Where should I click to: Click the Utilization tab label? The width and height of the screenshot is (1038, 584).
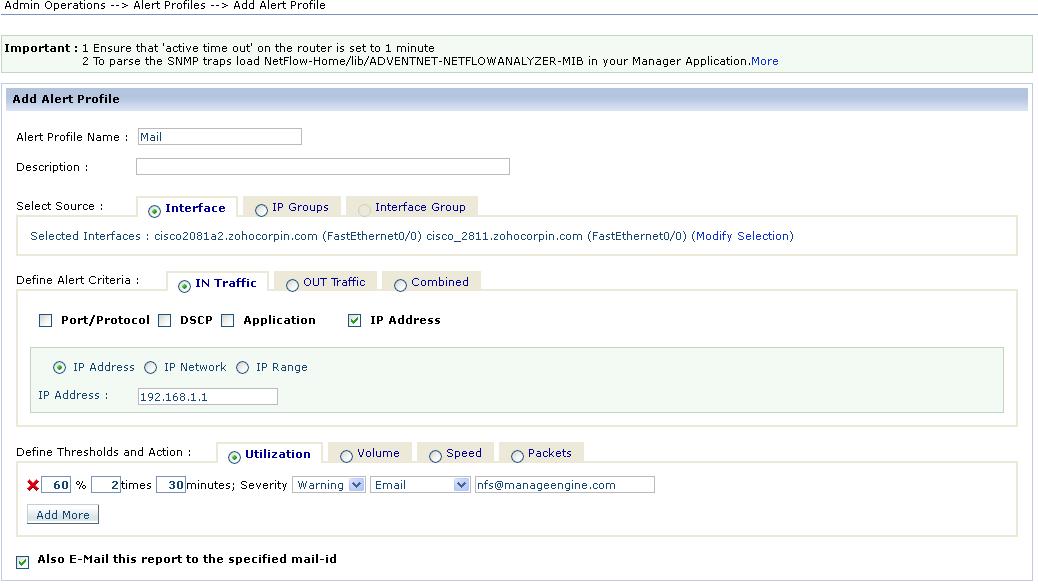(278, 454)
